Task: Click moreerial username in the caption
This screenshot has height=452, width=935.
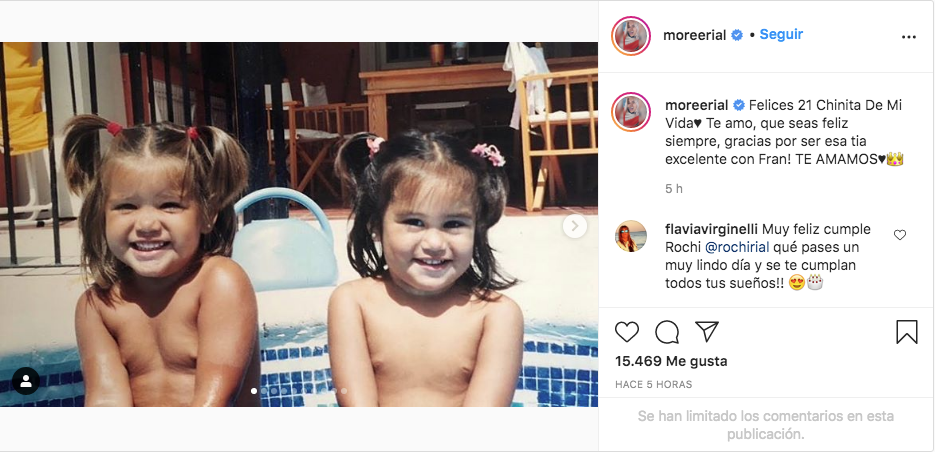Action: pyautogui.click(x=696, y=104)
